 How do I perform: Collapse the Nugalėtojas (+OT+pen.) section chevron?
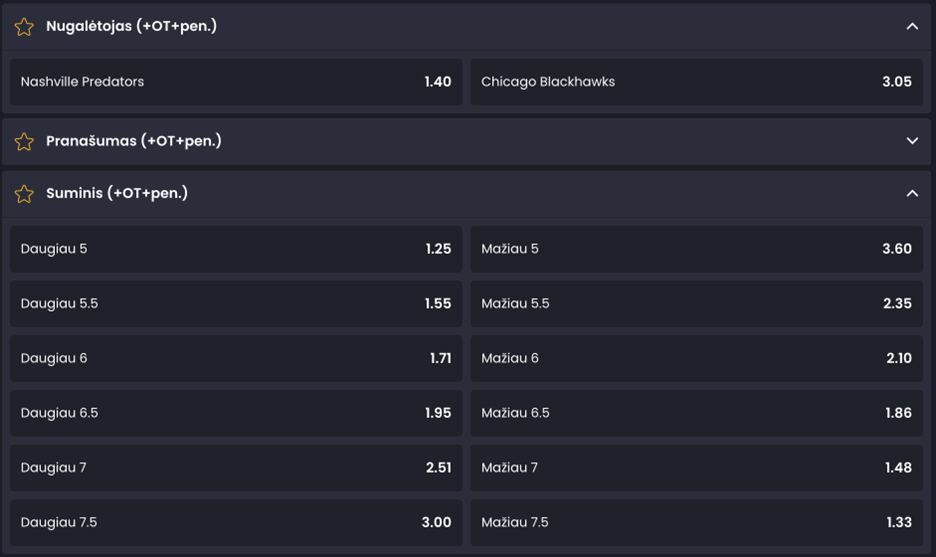point(912,26)
